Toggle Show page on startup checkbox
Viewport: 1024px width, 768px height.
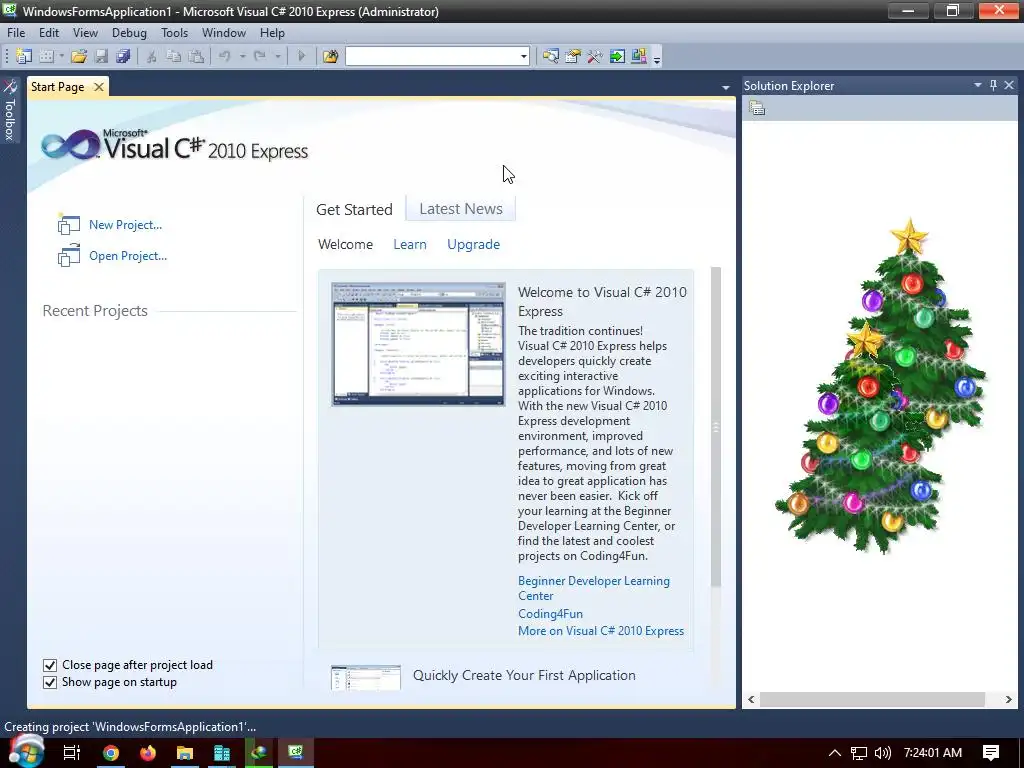pos(50,682)
